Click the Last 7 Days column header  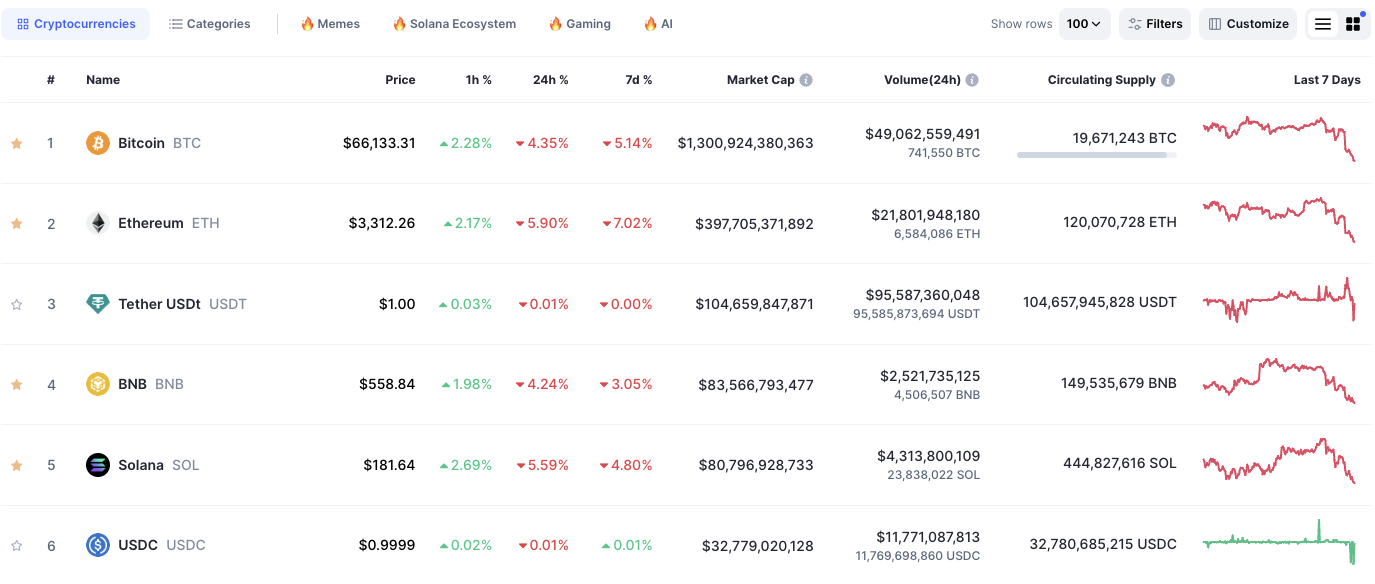pyautogui.click(x=1327, y=80)
